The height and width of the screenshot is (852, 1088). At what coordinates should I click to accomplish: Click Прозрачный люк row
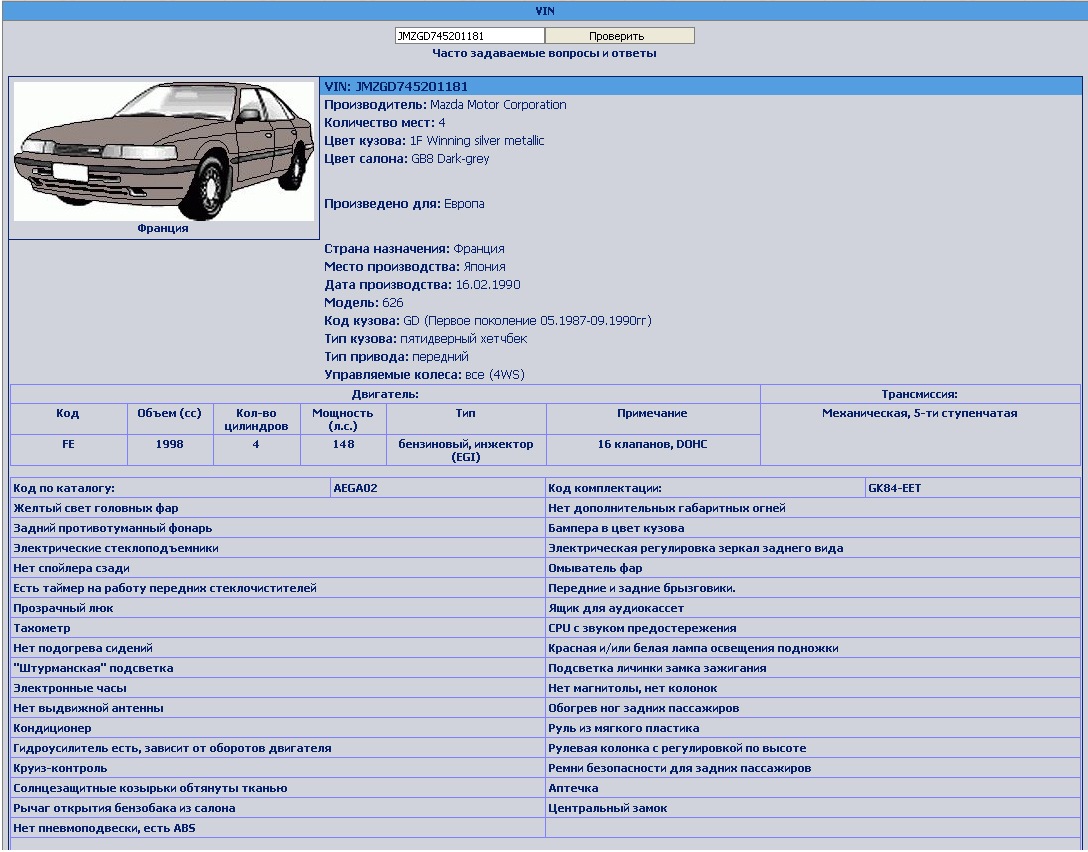point(278,608)
